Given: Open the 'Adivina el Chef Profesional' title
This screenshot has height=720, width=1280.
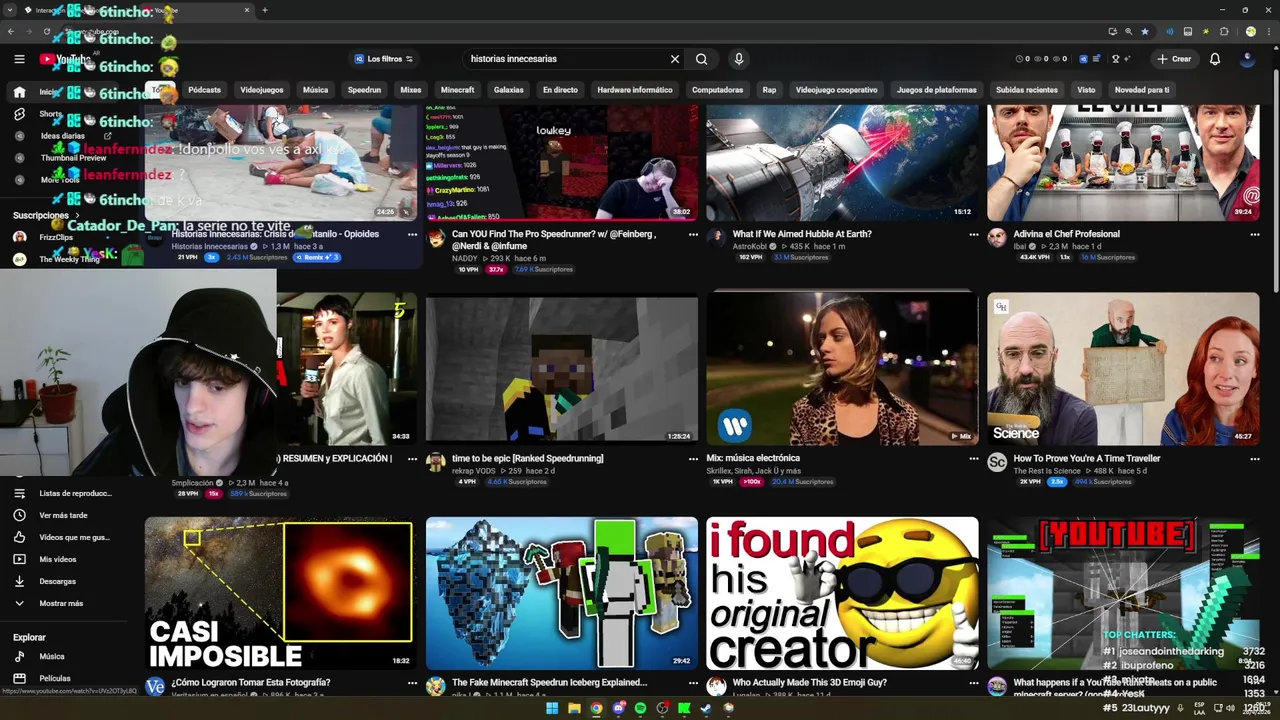Looking at the screenshot, I should coord(1066,234).
